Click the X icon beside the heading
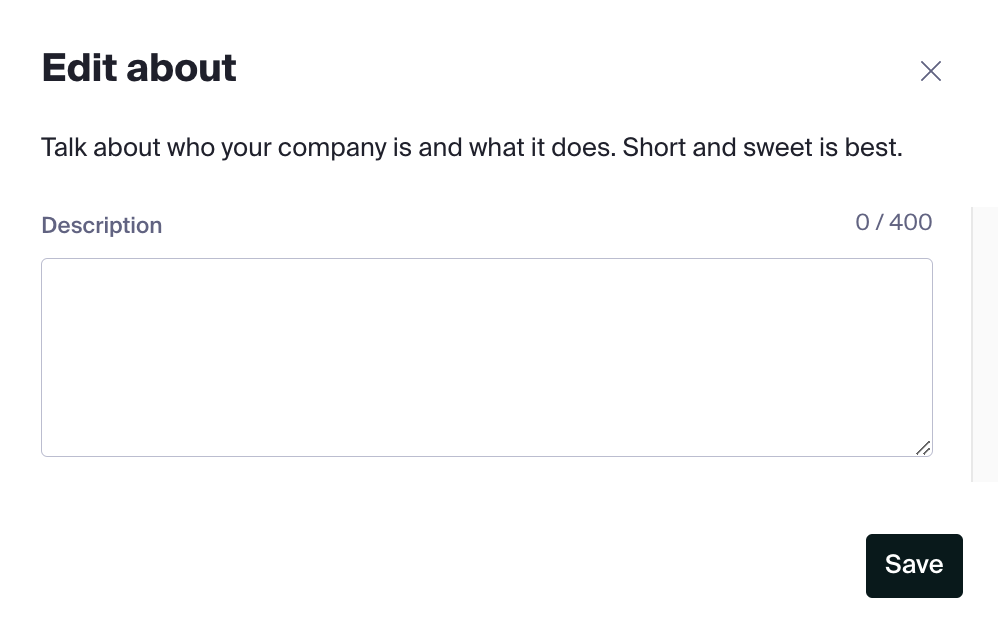998x640 pixels. coord(930,71)
